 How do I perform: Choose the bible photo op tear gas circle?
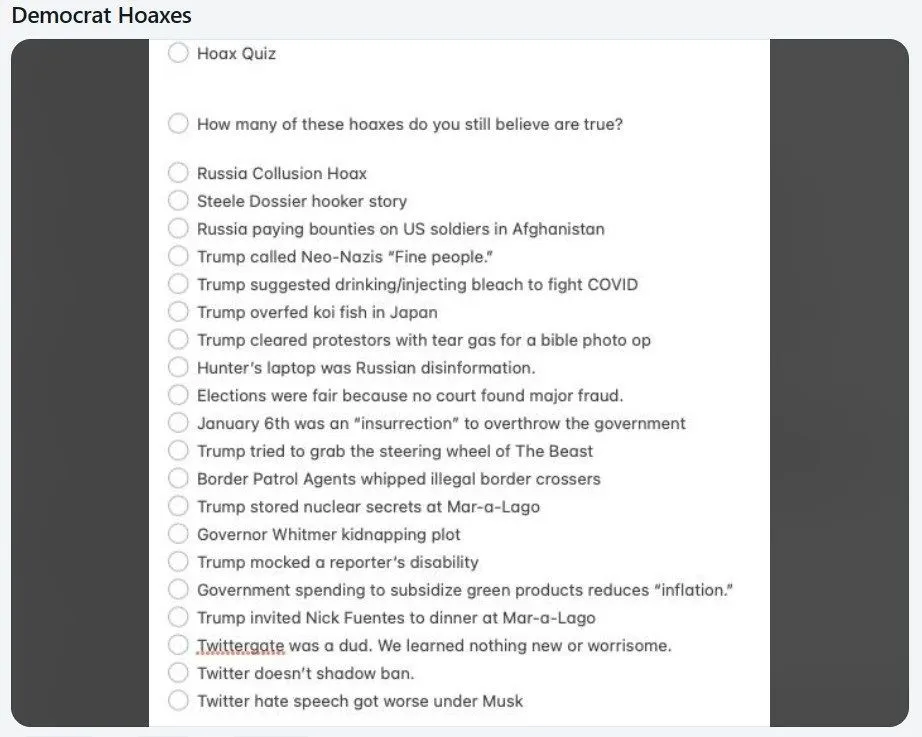pos(178,340)
